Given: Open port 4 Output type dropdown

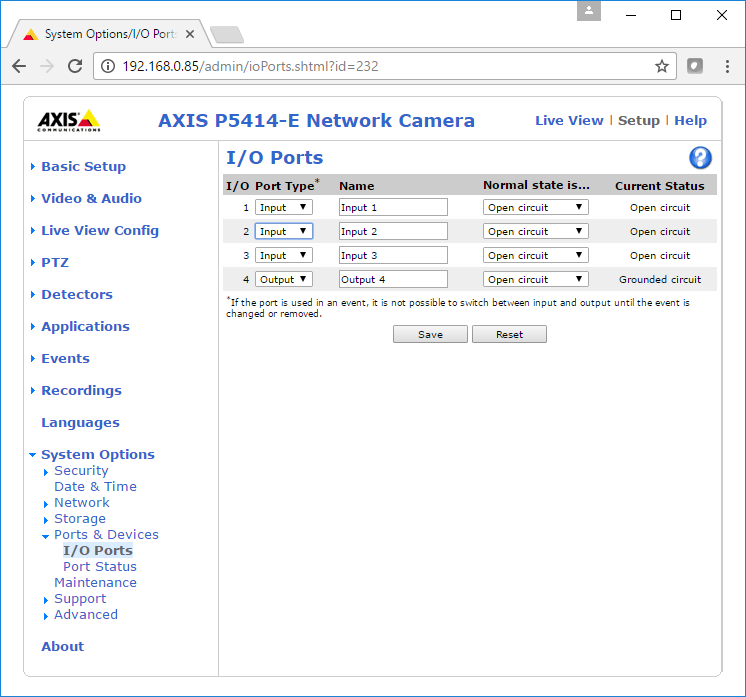Looking at the screenshot, I should coord(284,279).
